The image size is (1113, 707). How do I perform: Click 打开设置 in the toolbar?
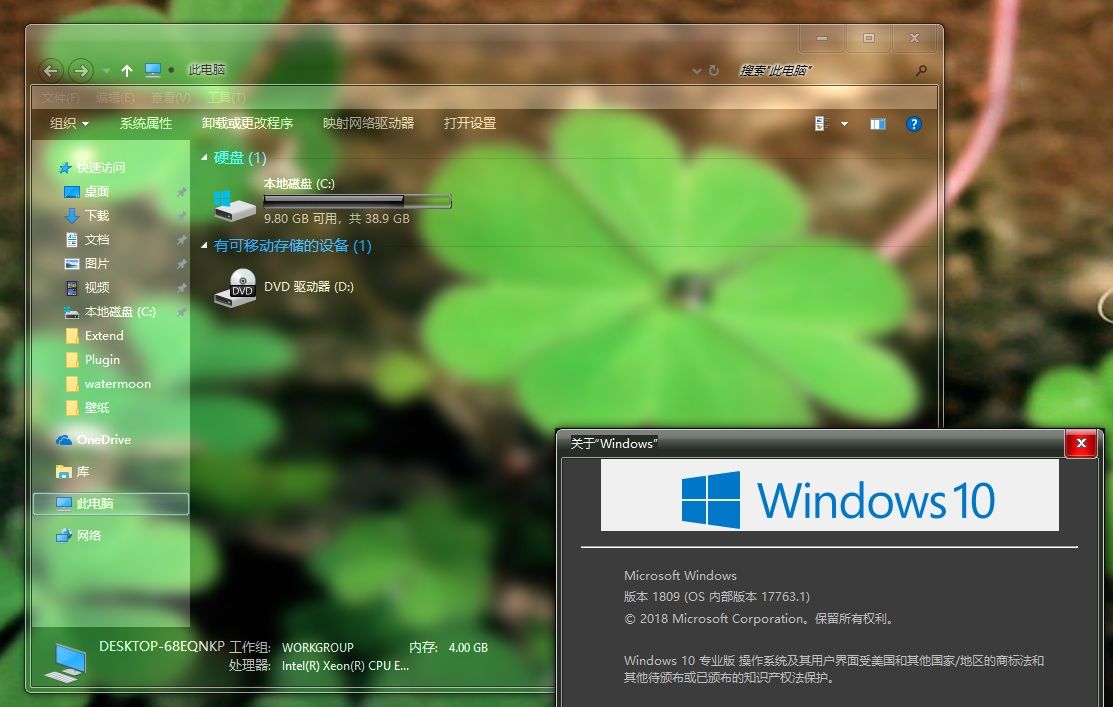pyautogui.click(x=470, y=124)
